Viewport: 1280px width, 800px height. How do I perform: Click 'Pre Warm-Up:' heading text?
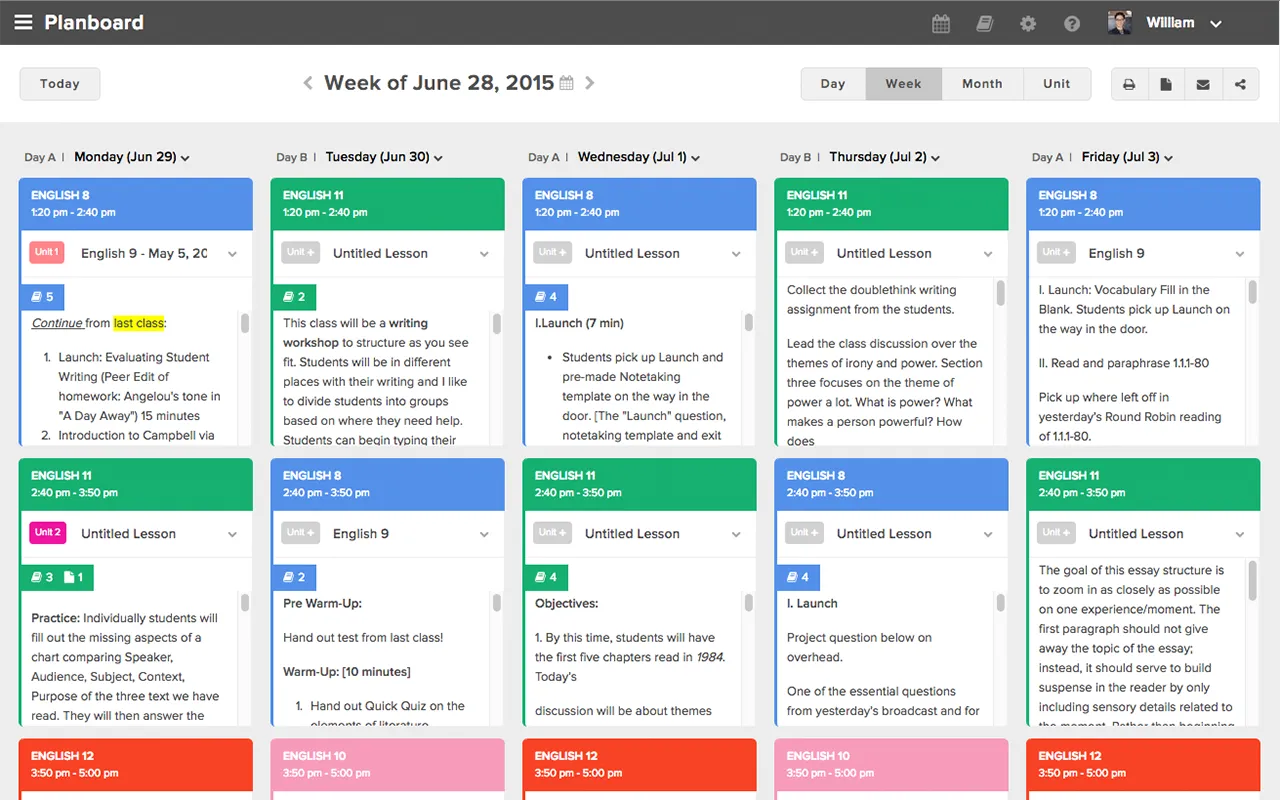coord(322,603)
